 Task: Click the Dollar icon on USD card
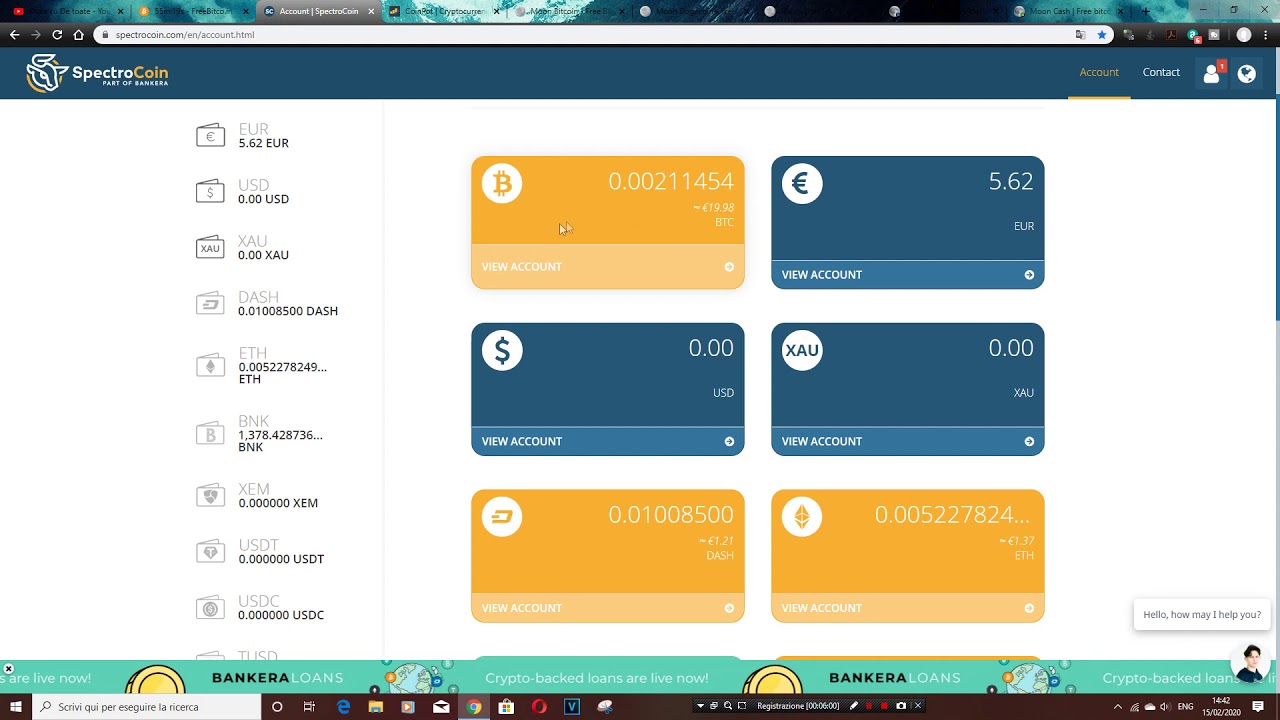502,351
